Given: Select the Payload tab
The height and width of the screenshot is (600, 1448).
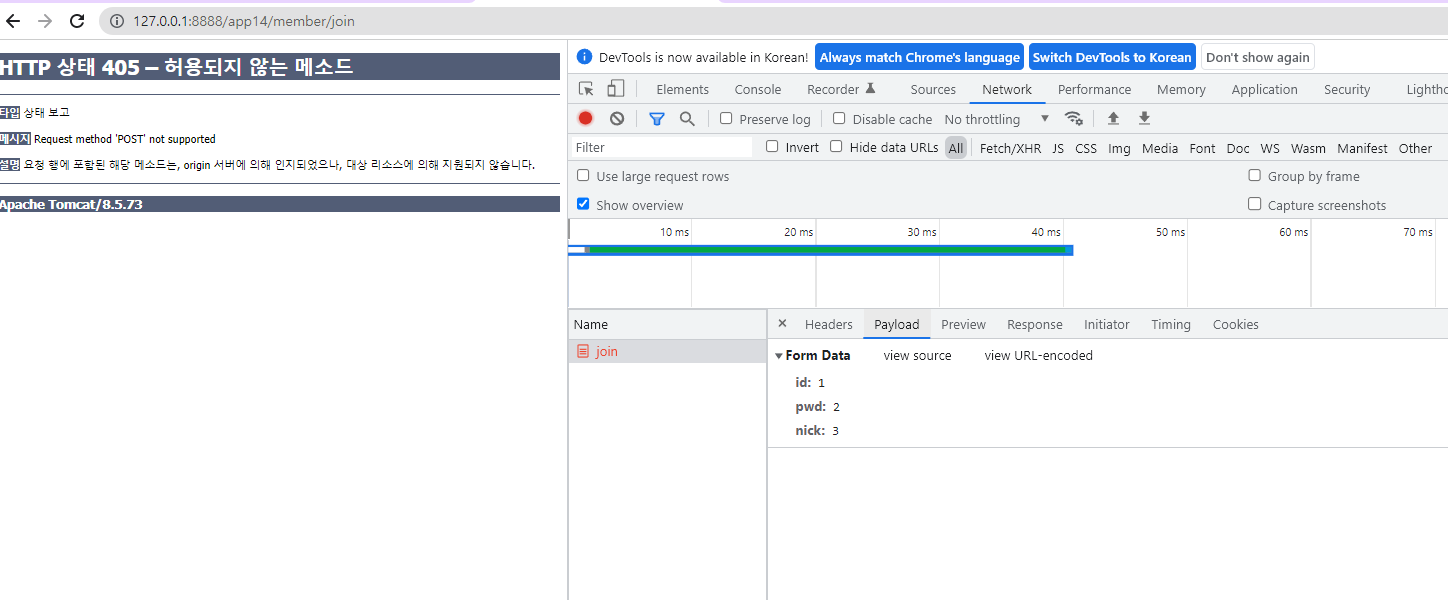Looking at the screenshot, I should pos(897,324).
